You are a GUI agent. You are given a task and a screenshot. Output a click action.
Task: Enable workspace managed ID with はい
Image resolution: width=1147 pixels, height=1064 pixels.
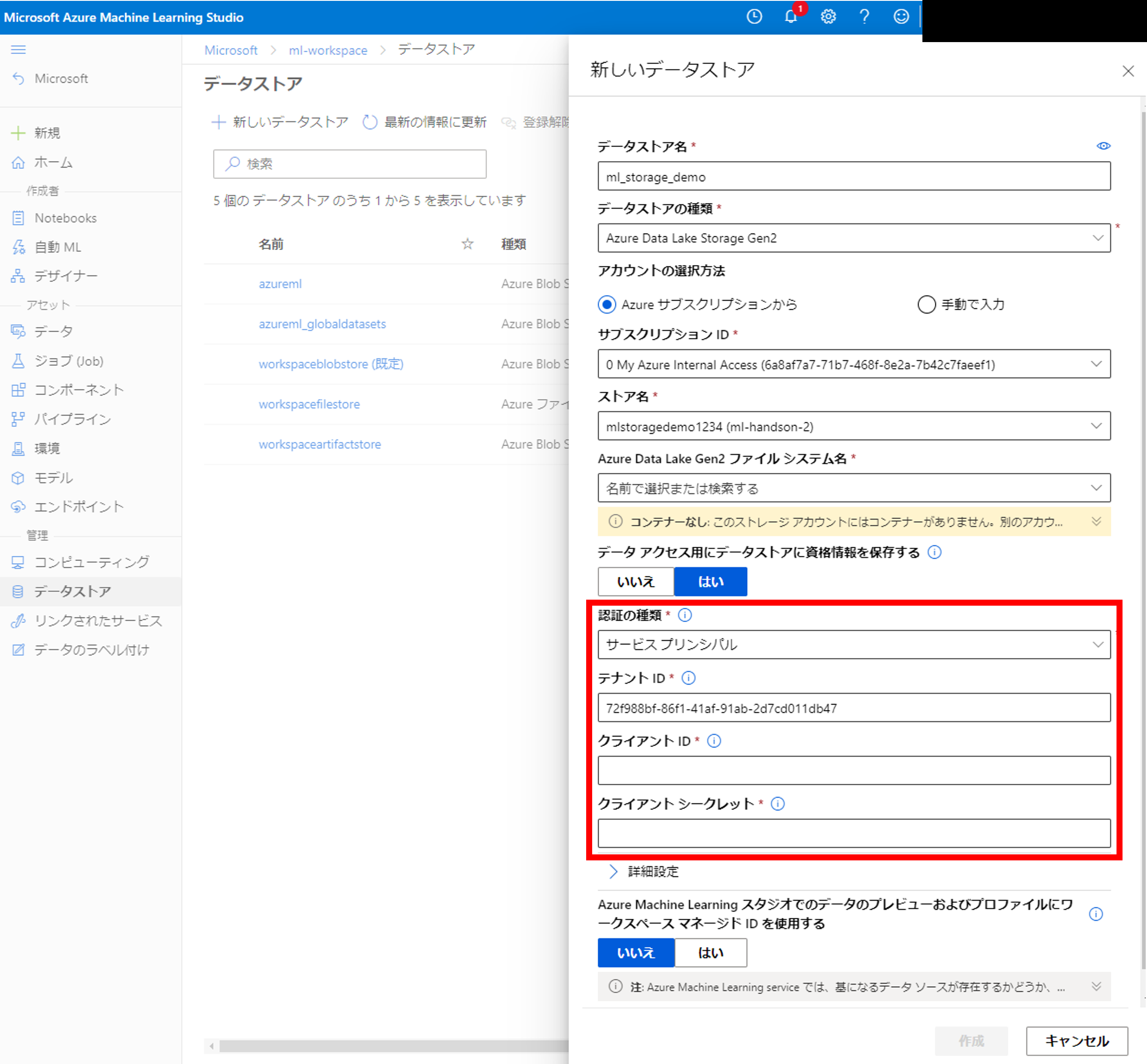(710, 952)
